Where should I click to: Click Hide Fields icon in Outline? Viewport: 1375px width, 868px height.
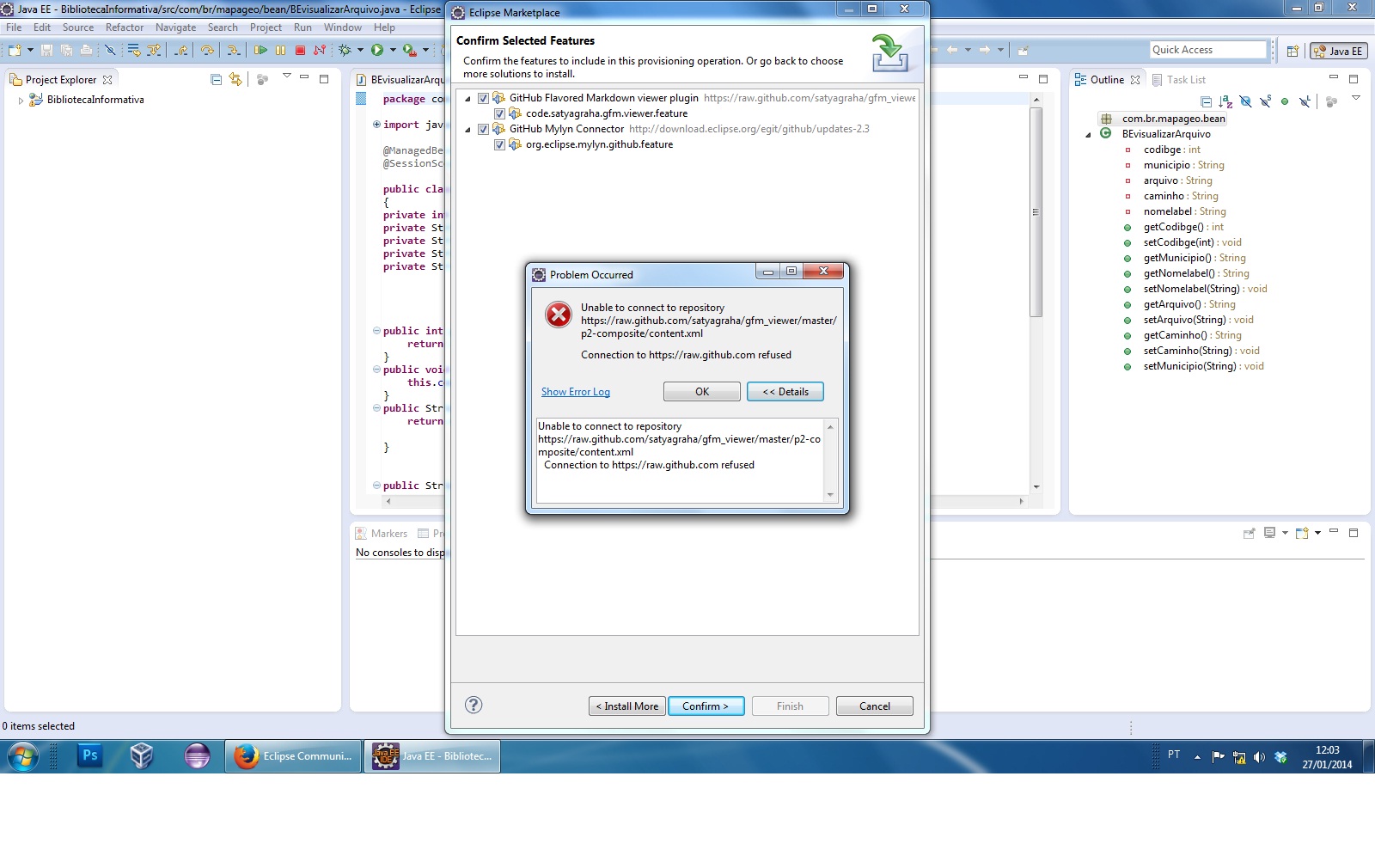(1245, 101)
